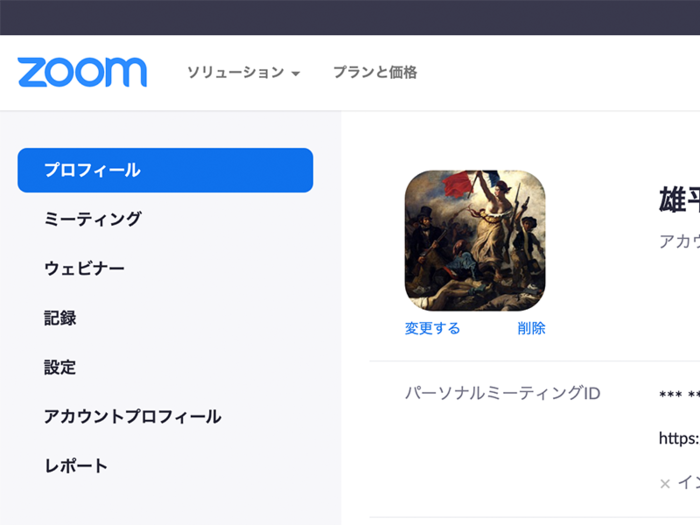Select the プロフィール sidebar item

[165, 170]
